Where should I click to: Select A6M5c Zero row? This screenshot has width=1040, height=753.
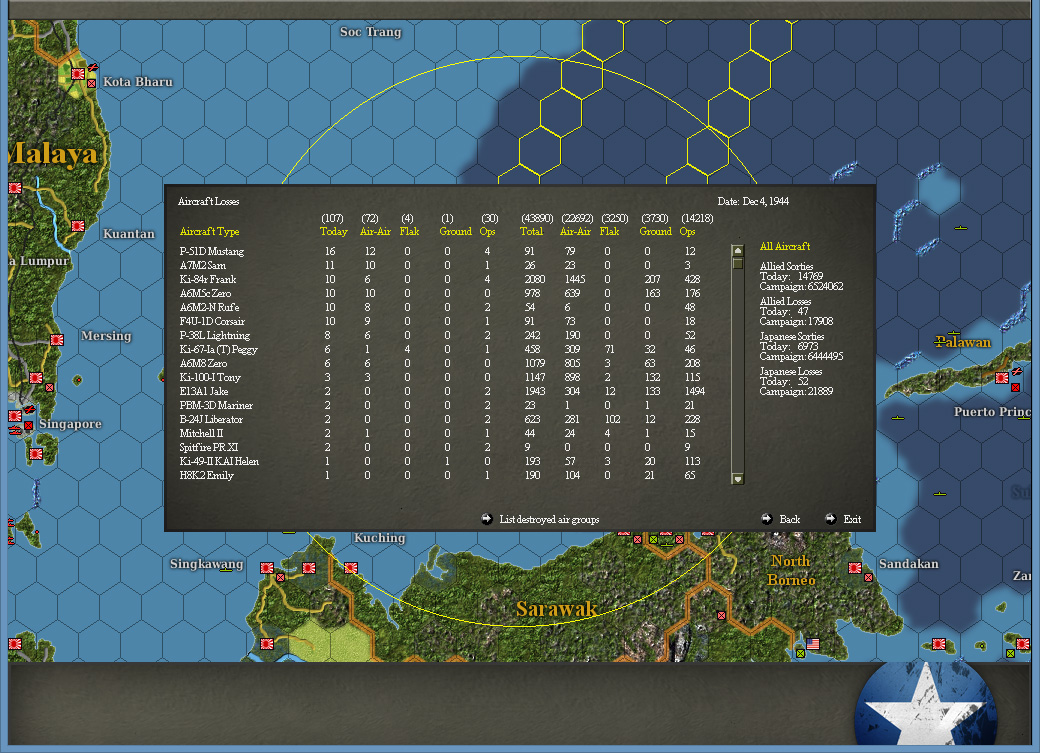[441, 293]
